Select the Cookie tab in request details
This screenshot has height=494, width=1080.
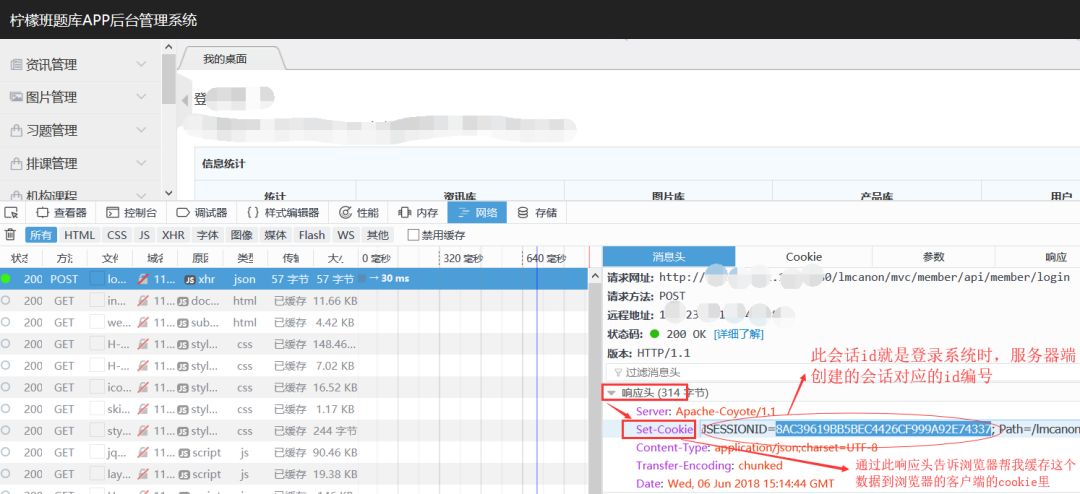804,257
